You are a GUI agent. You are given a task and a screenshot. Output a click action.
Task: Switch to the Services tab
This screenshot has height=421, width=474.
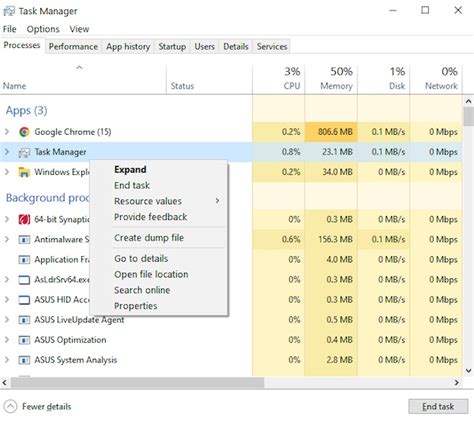(x=272, y=46)
